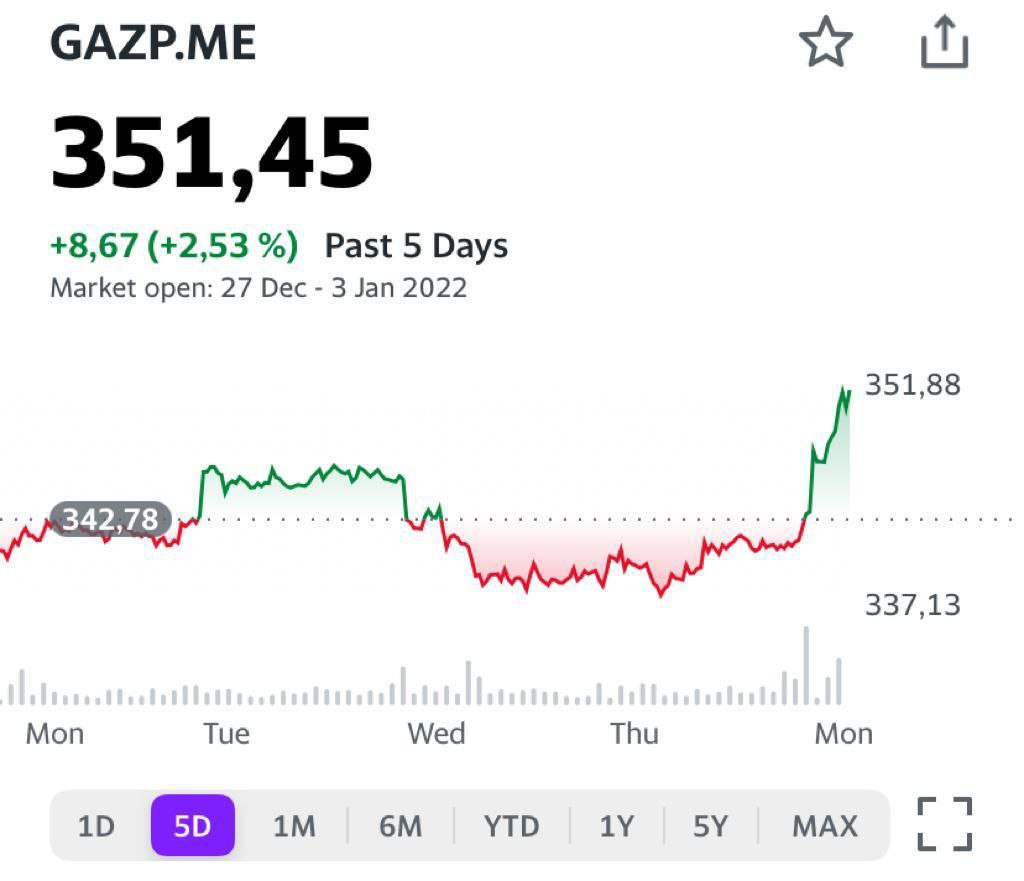Open the share icon
This screenshot has height=881, width=1024.
tap(944, 45)
